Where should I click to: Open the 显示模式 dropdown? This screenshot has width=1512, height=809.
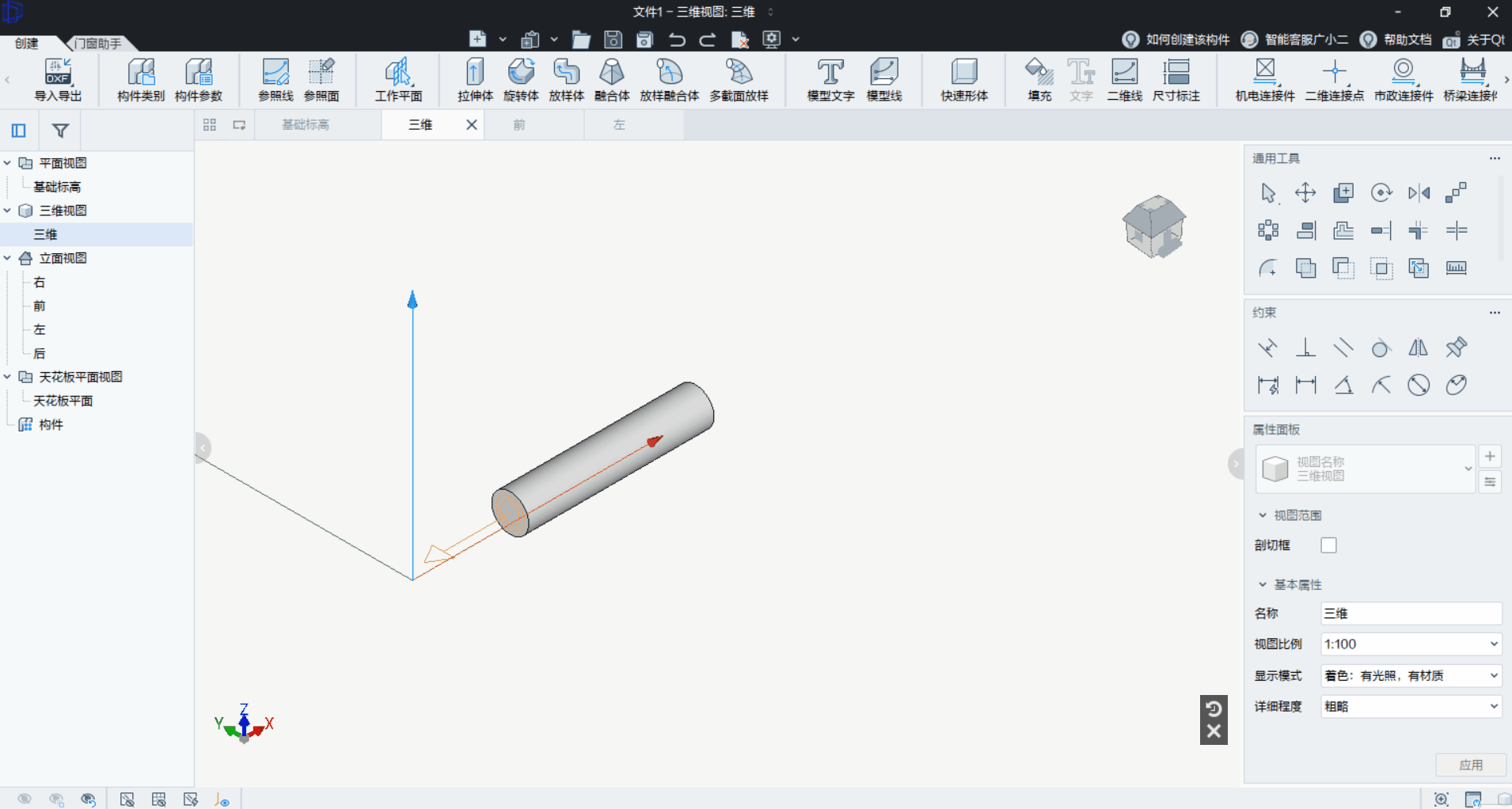(1411, 675)
